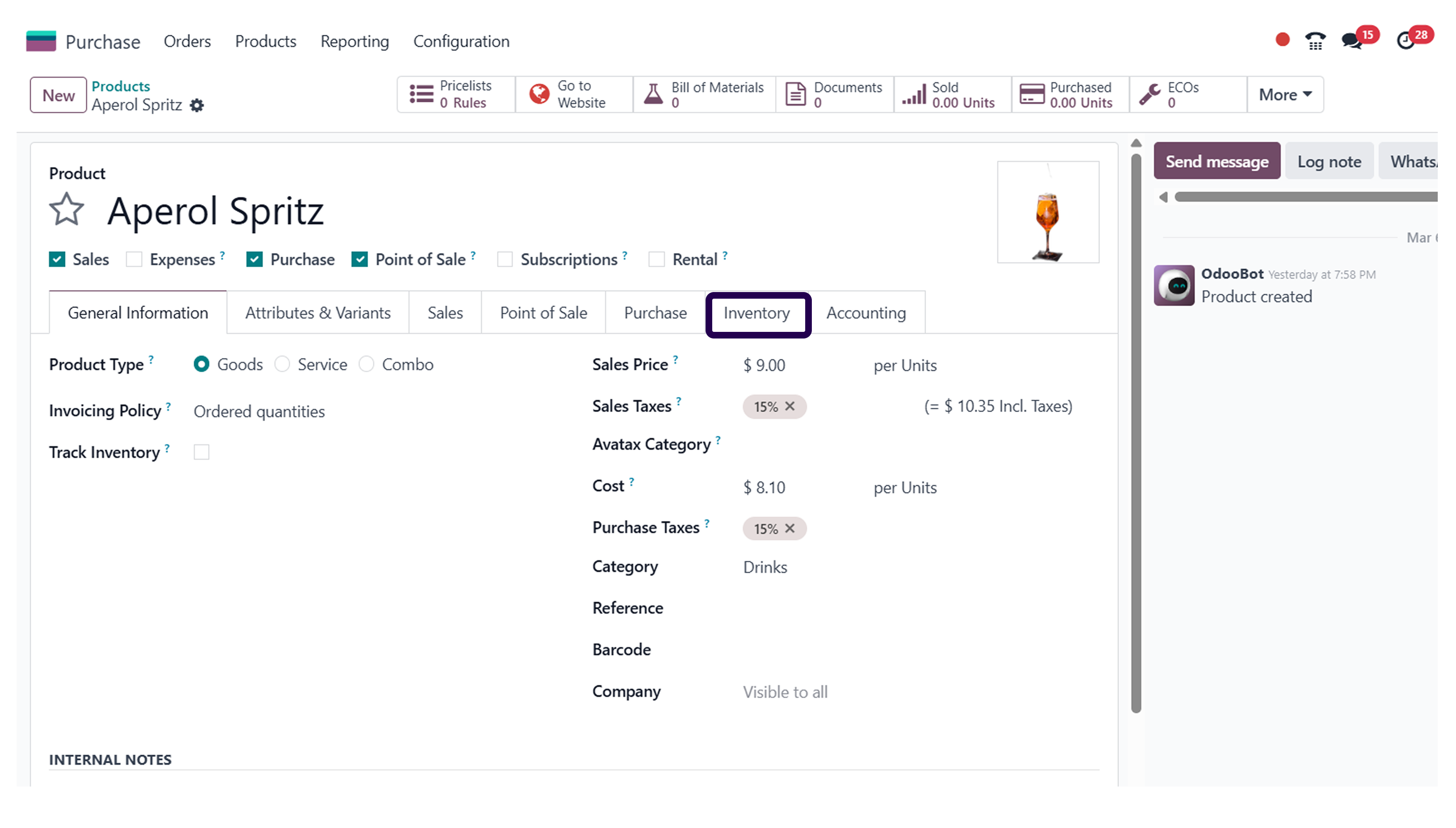1456x828 pixels.
Task: Click Go to Website globe button
Action: (x=574, y=95)
